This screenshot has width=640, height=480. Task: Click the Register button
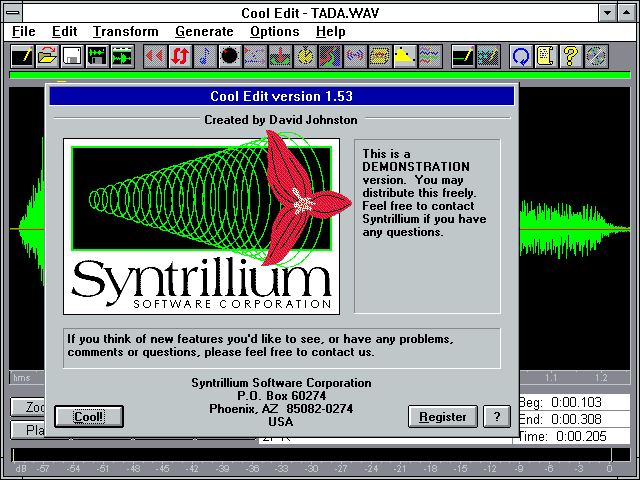[x=443, y=416]
